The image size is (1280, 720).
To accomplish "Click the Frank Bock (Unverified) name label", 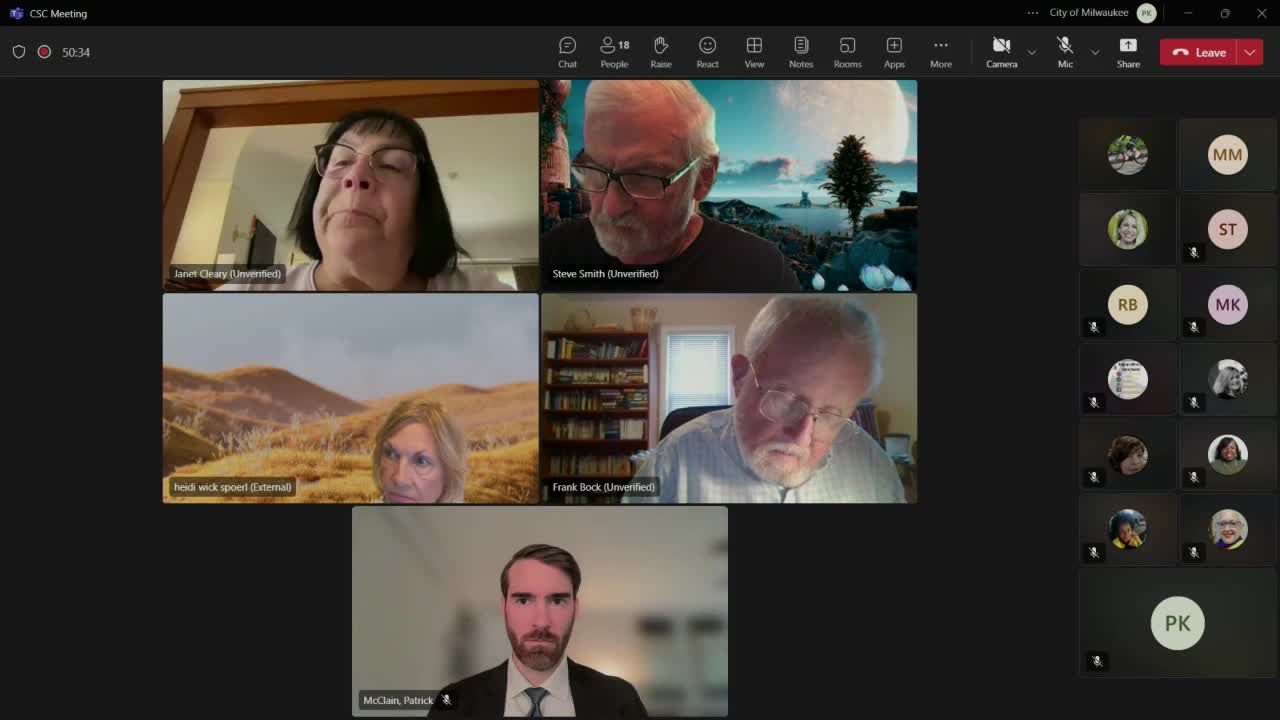I will click(603, 487).
